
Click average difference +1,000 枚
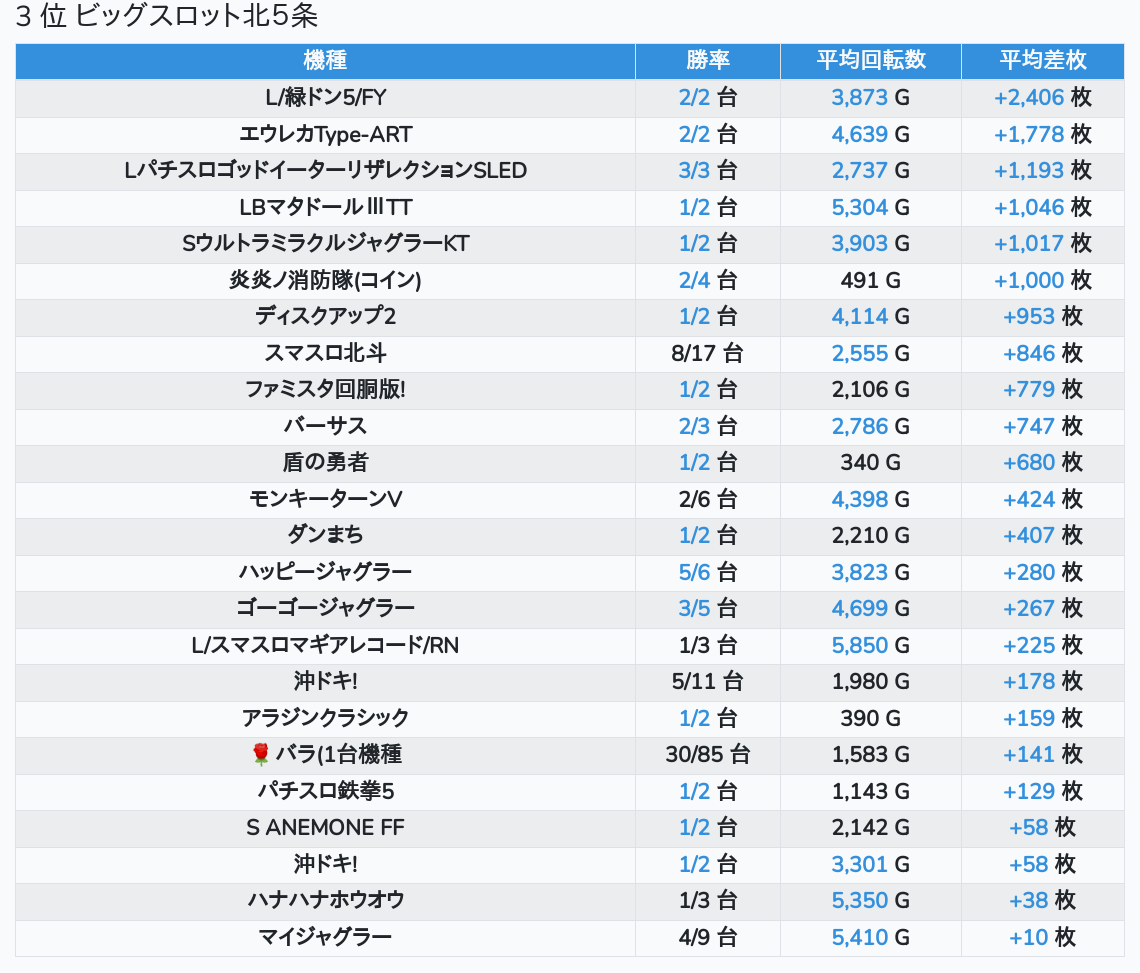pos(1043,280)
